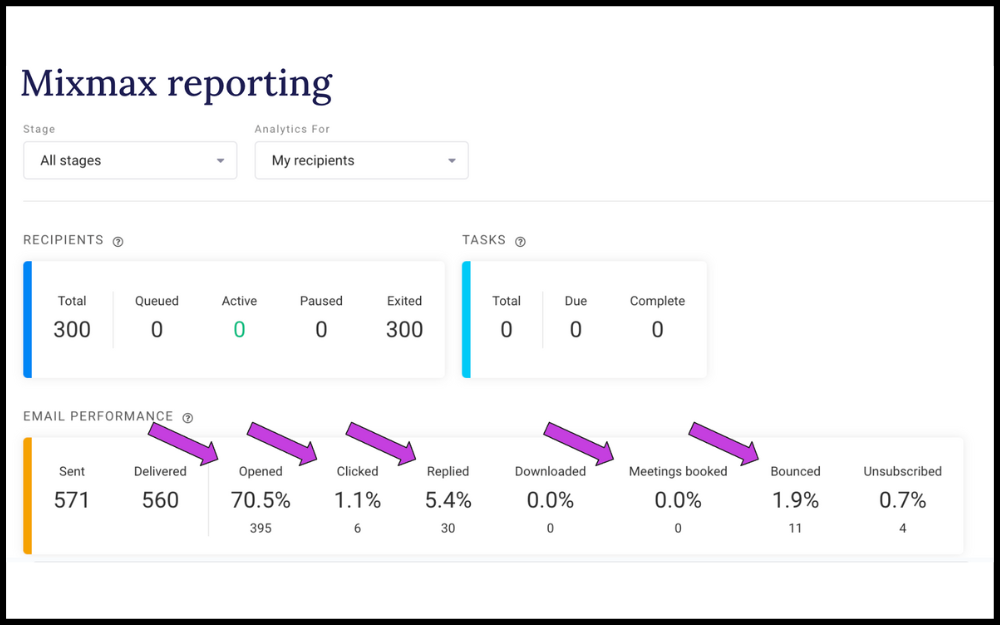Open the RECIPIENTS help tooltip icon
The image size is (1000, 625).
(119, 240)
